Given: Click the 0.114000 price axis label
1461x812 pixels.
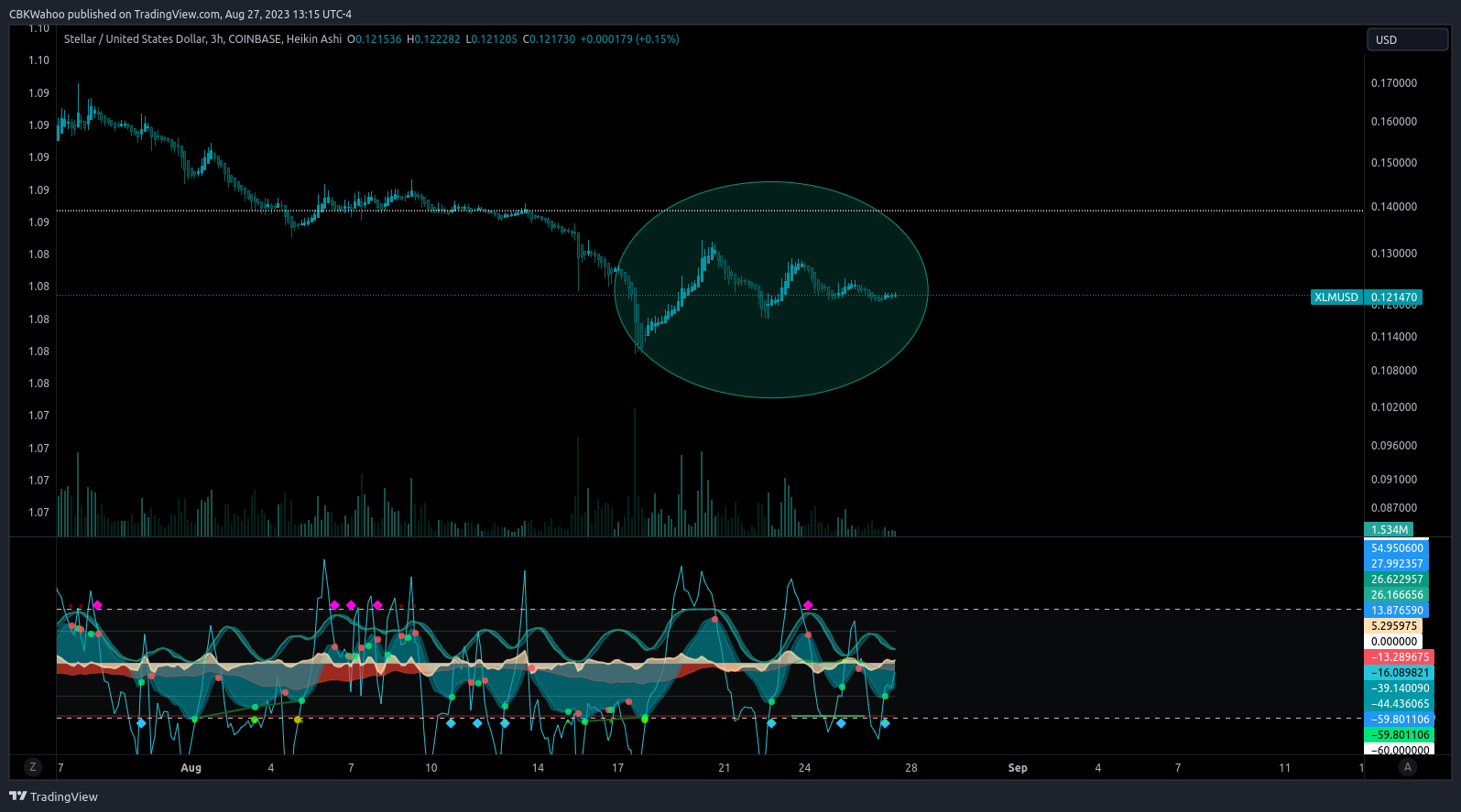Looking at the screenshot, I should 1393,337.
